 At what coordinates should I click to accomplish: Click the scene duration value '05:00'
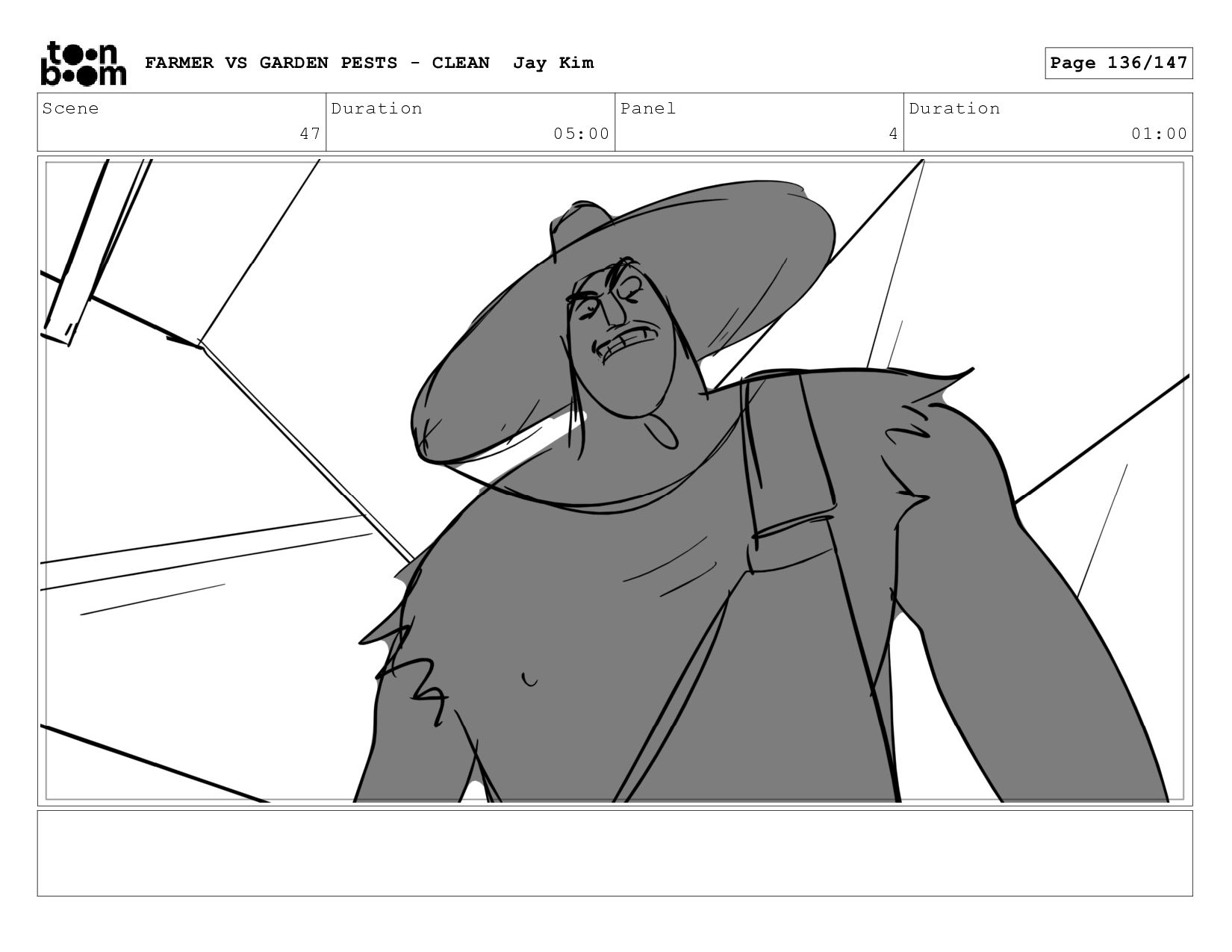point(581,134)
